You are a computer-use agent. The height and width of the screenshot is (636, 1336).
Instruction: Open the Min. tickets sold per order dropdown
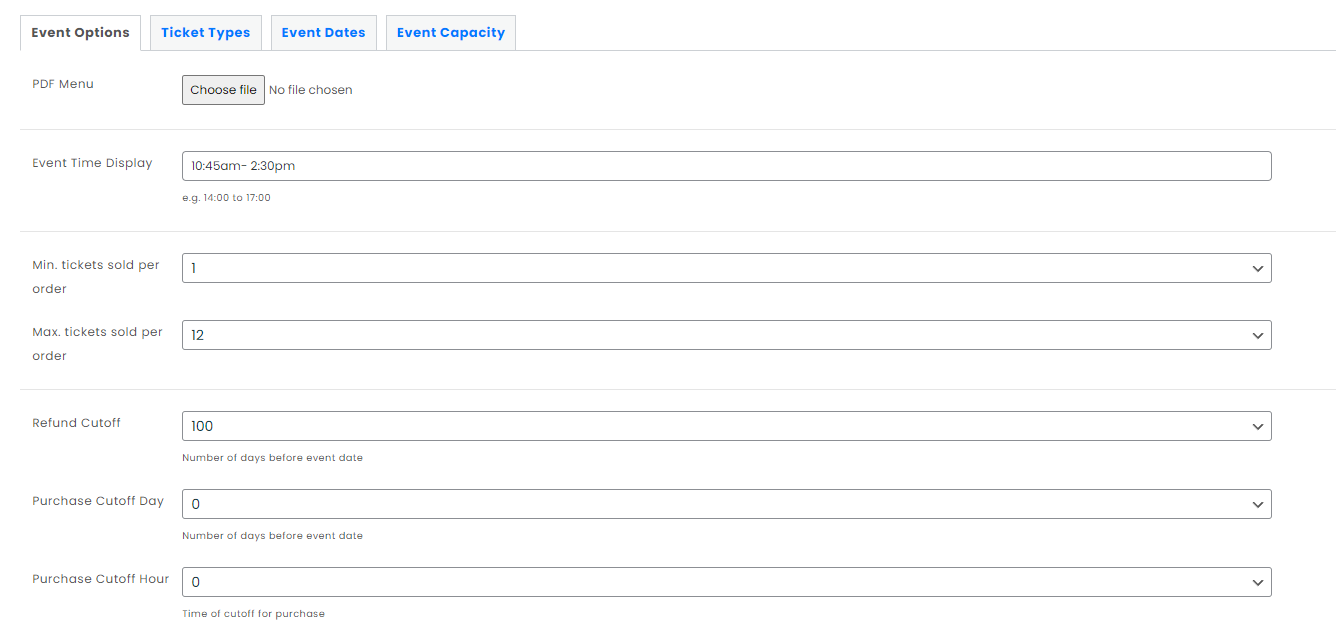coord(726,268)
